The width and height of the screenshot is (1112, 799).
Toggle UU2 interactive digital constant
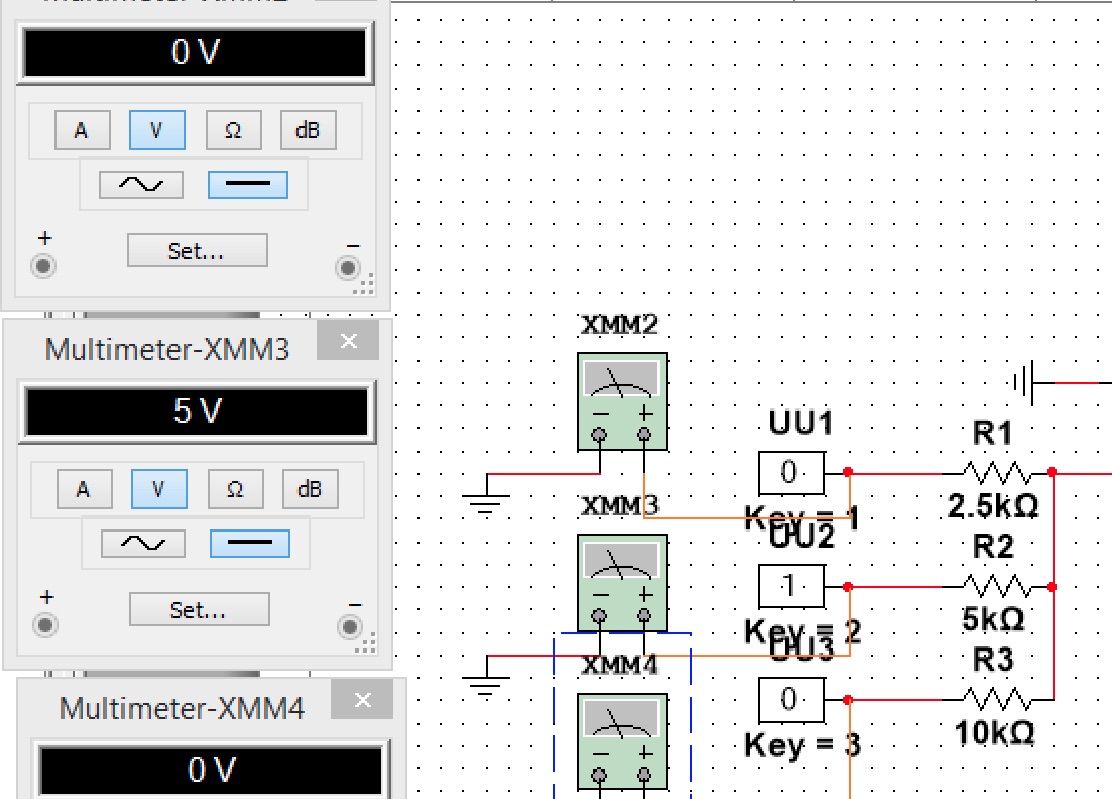pos(790,586)
